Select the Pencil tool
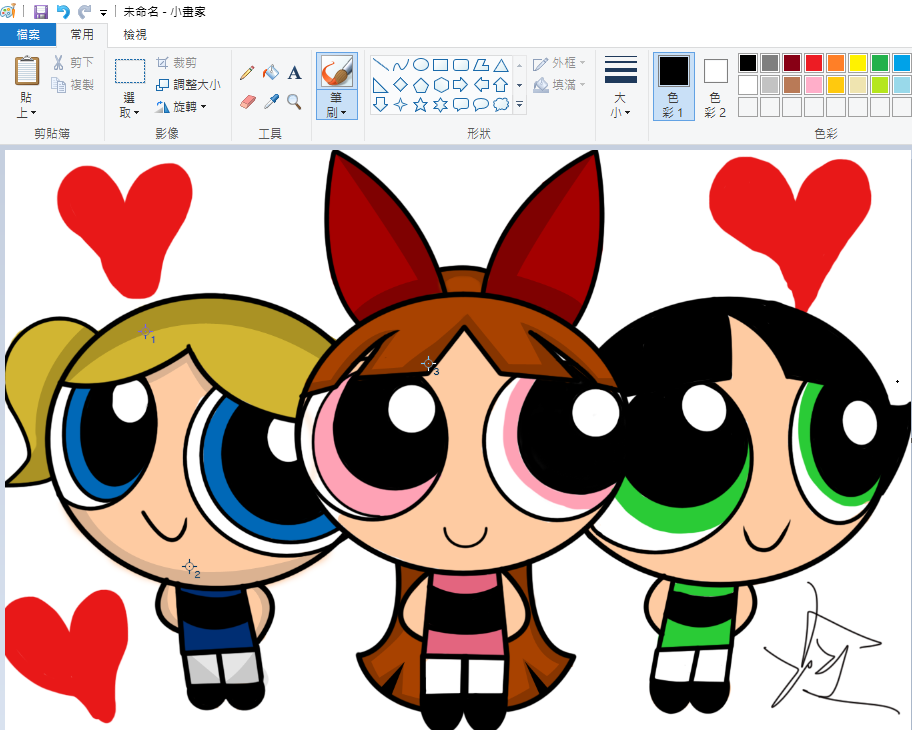912x730 pixels. 247,73
